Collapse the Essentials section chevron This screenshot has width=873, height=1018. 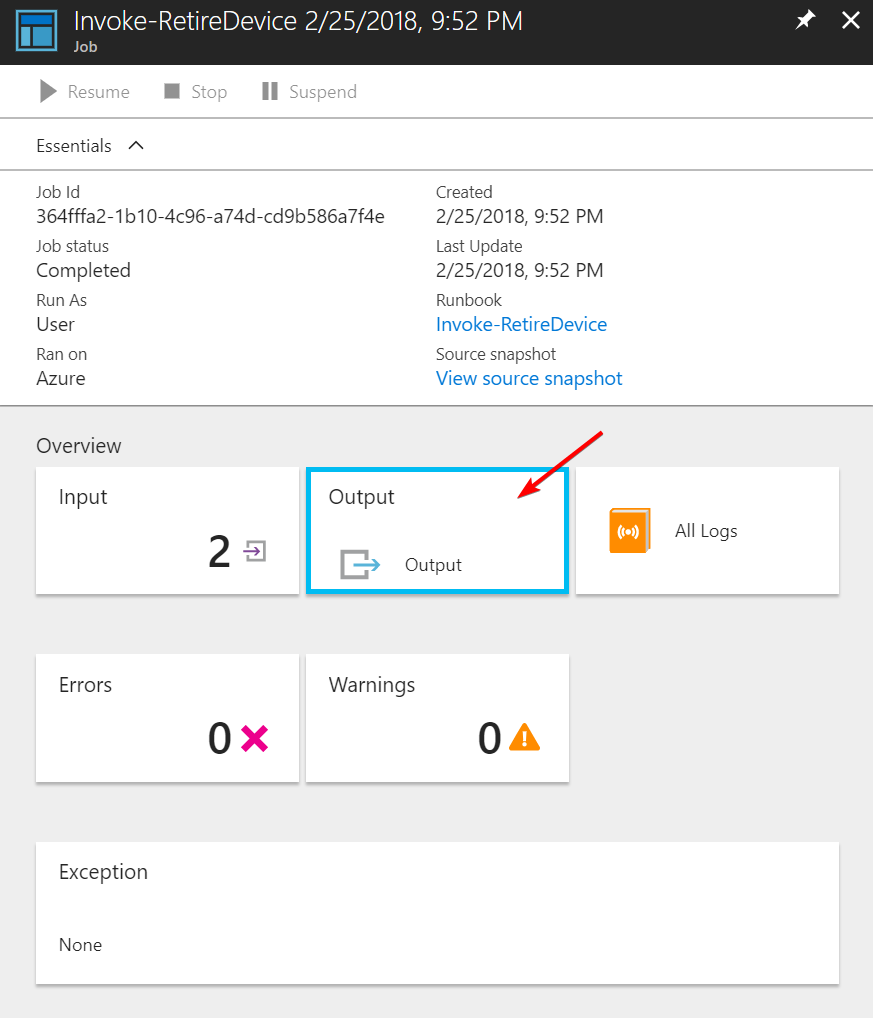click(136, 146)
